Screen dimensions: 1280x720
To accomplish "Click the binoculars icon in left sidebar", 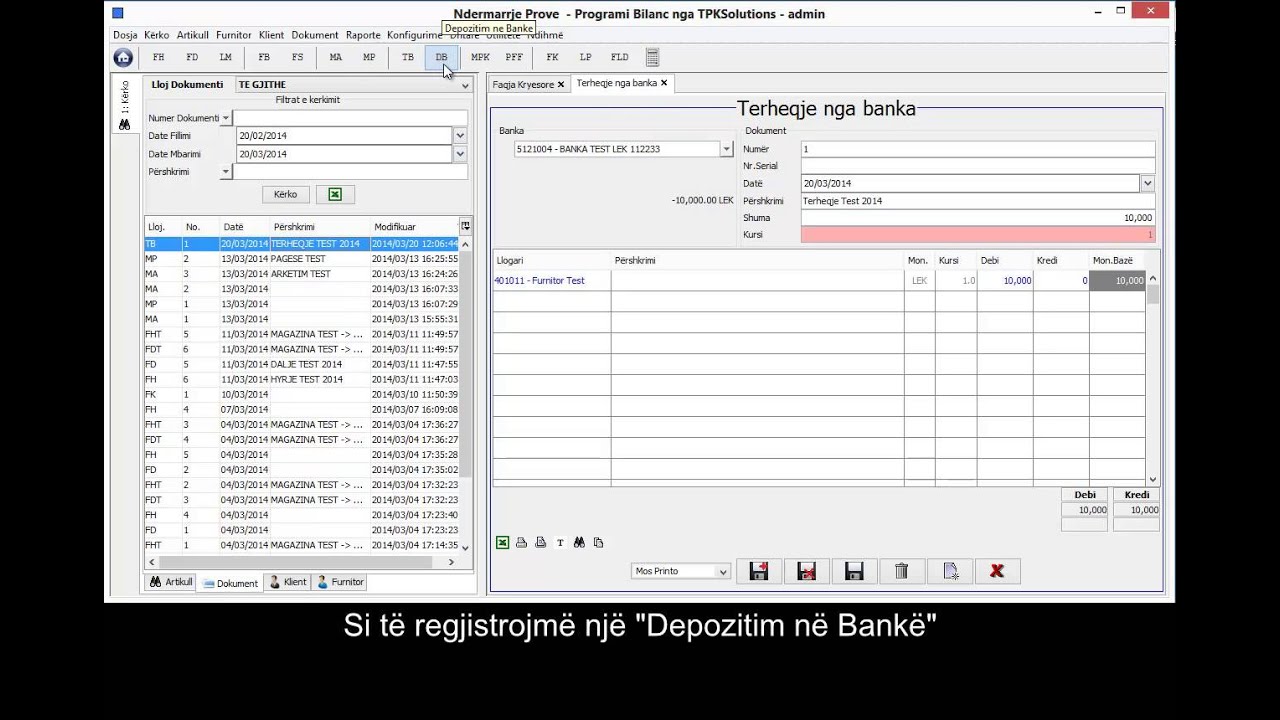I will 125,125.
